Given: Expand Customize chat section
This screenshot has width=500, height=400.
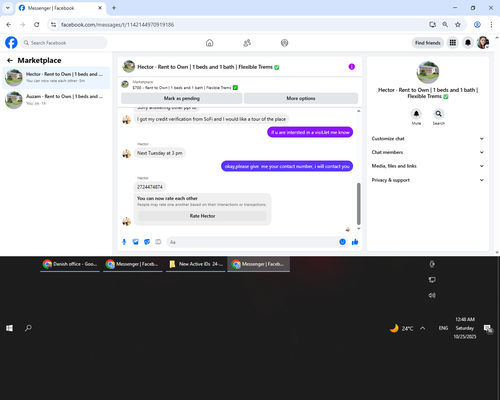Looking at the screenshot, I should point(428,139).
